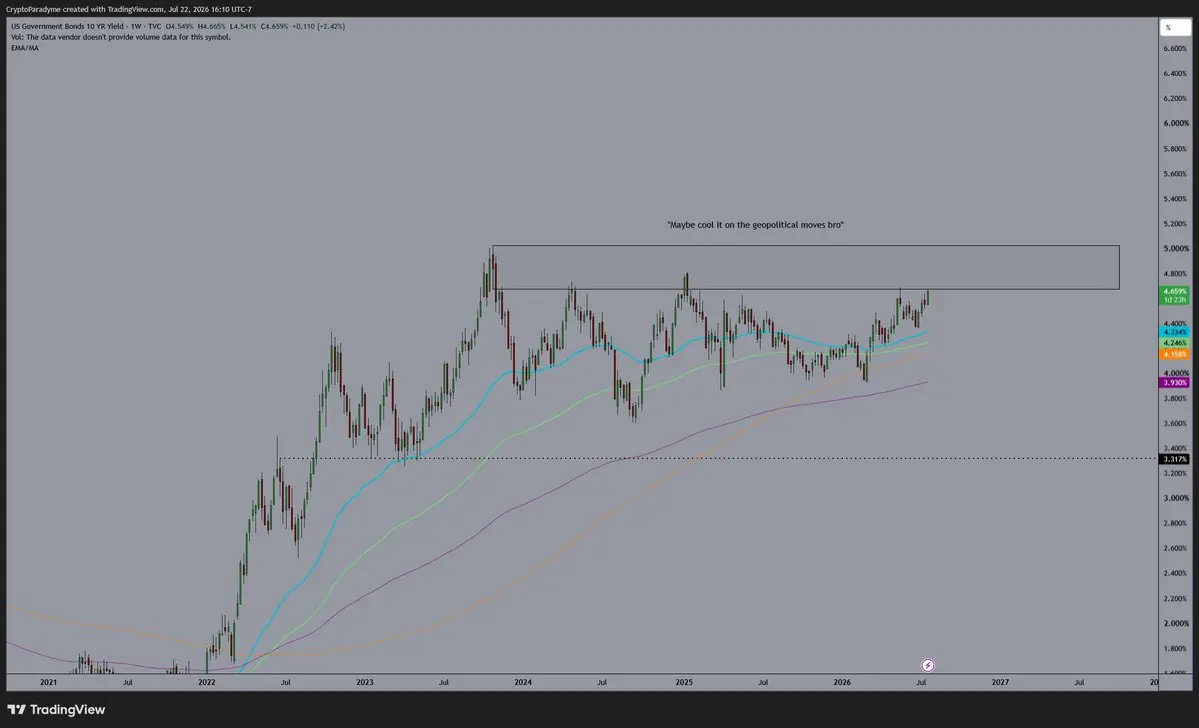Click the TradingView logo at the bottom
The image size is (1199, 728).
click(x=57, y=710)
